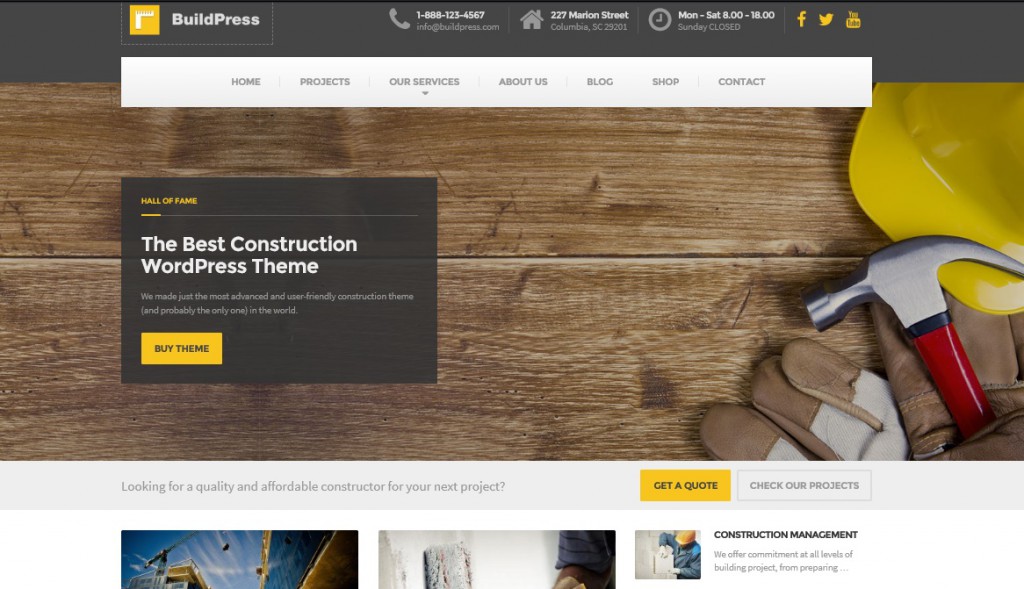The image size is (1024, 589).
Task: Click the Check Our Projects button
Action: 804,485
